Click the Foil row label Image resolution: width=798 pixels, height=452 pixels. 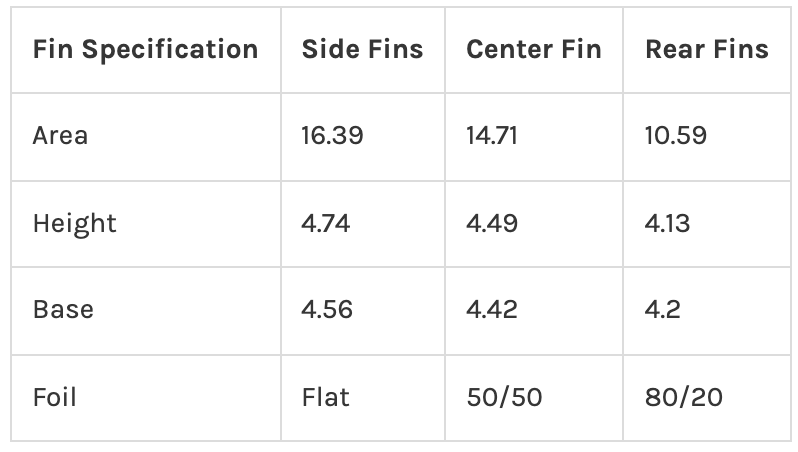click(x=55, y=397)
